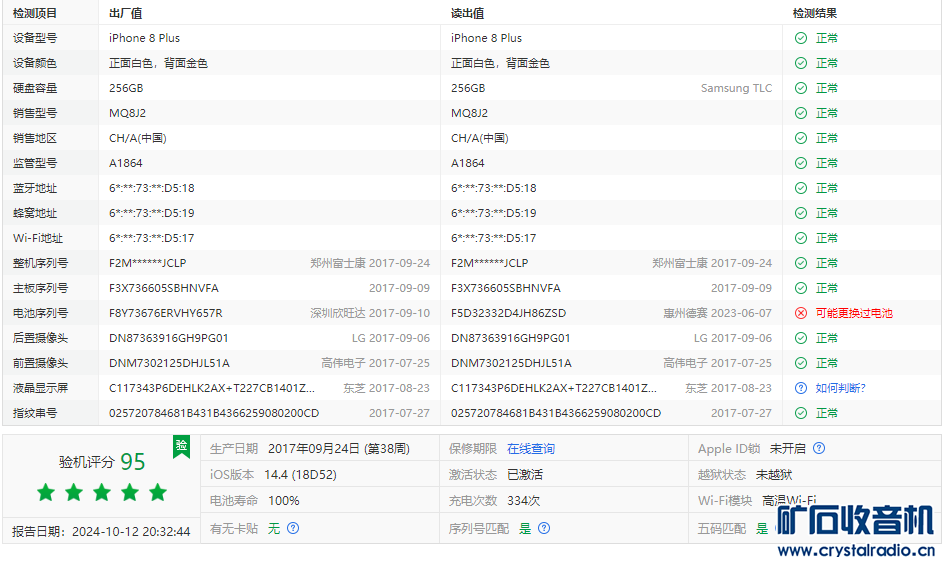This screenshot has height=563, width=943.
Task: Click help icon beside 序列号匹配 是
Action: (x=544, y=528)
